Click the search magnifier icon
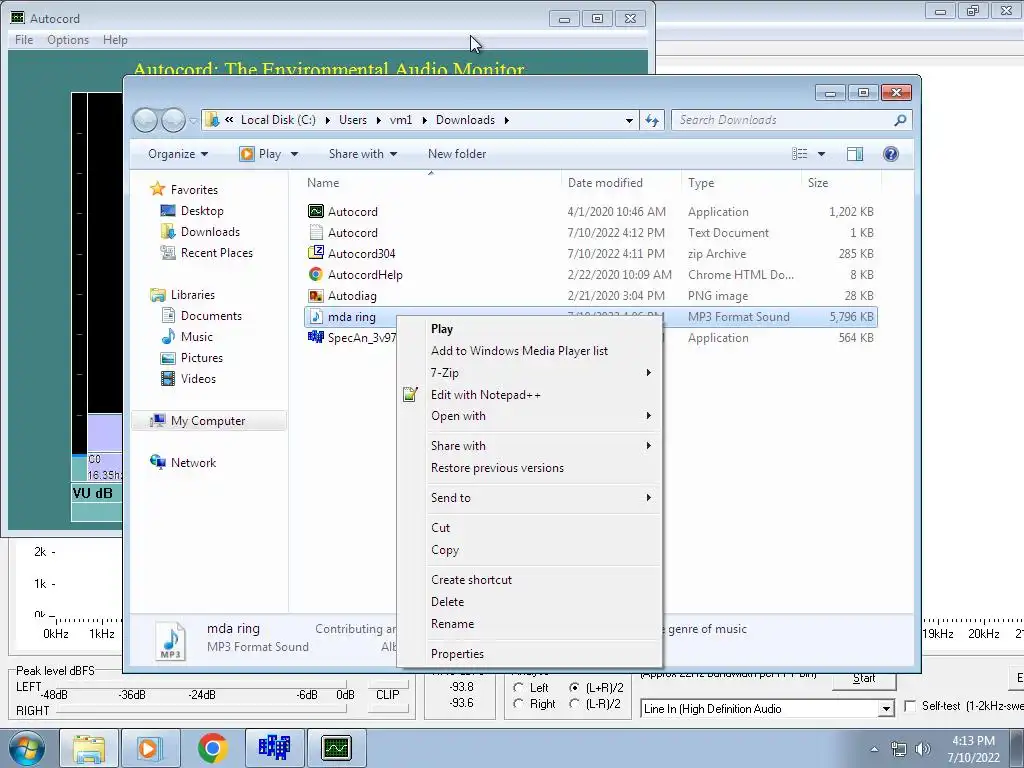 (x=900, y=120)
